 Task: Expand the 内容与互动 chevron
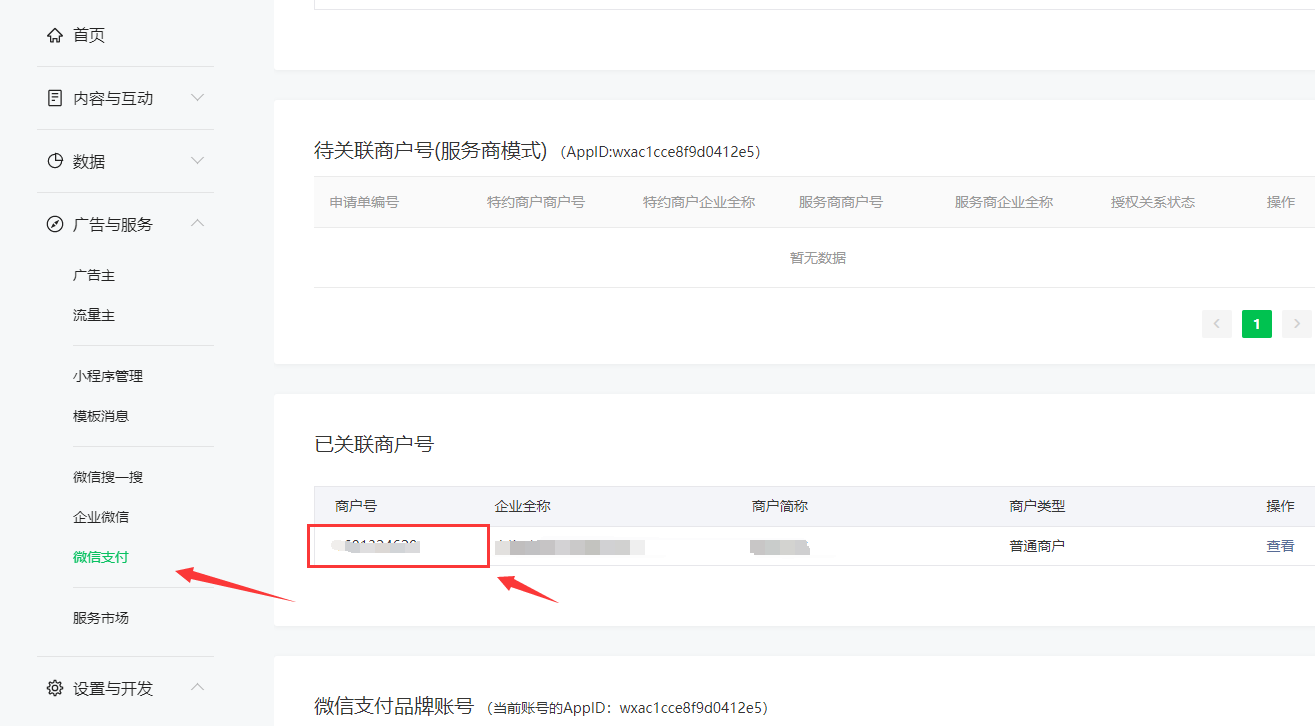point(197,98)
